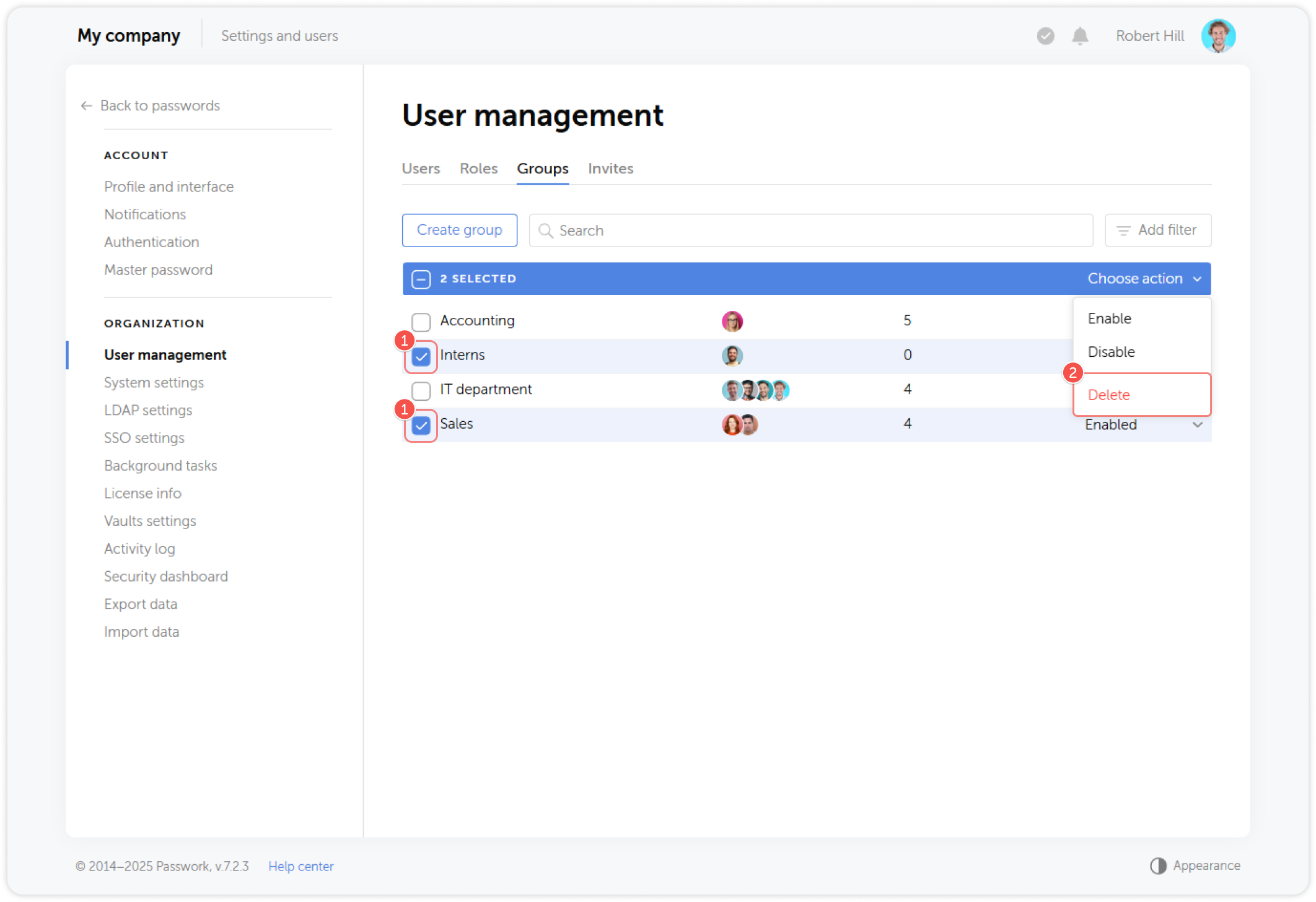Screen dimensions: 1316x902
Task: Click inside the Search field
Action: pos(682,230)
